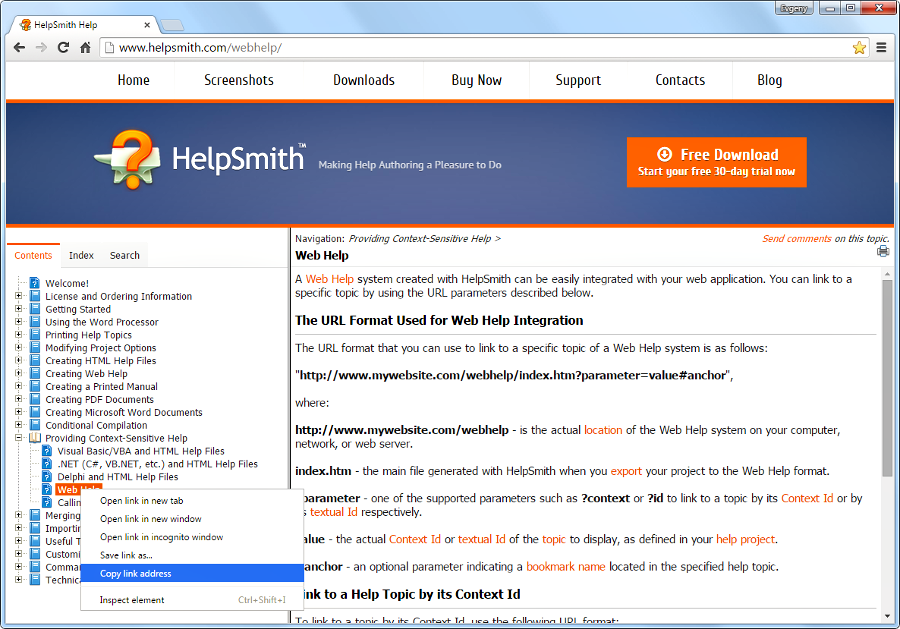Click the book icon beside Modifying Project Options

pos(35,347)
